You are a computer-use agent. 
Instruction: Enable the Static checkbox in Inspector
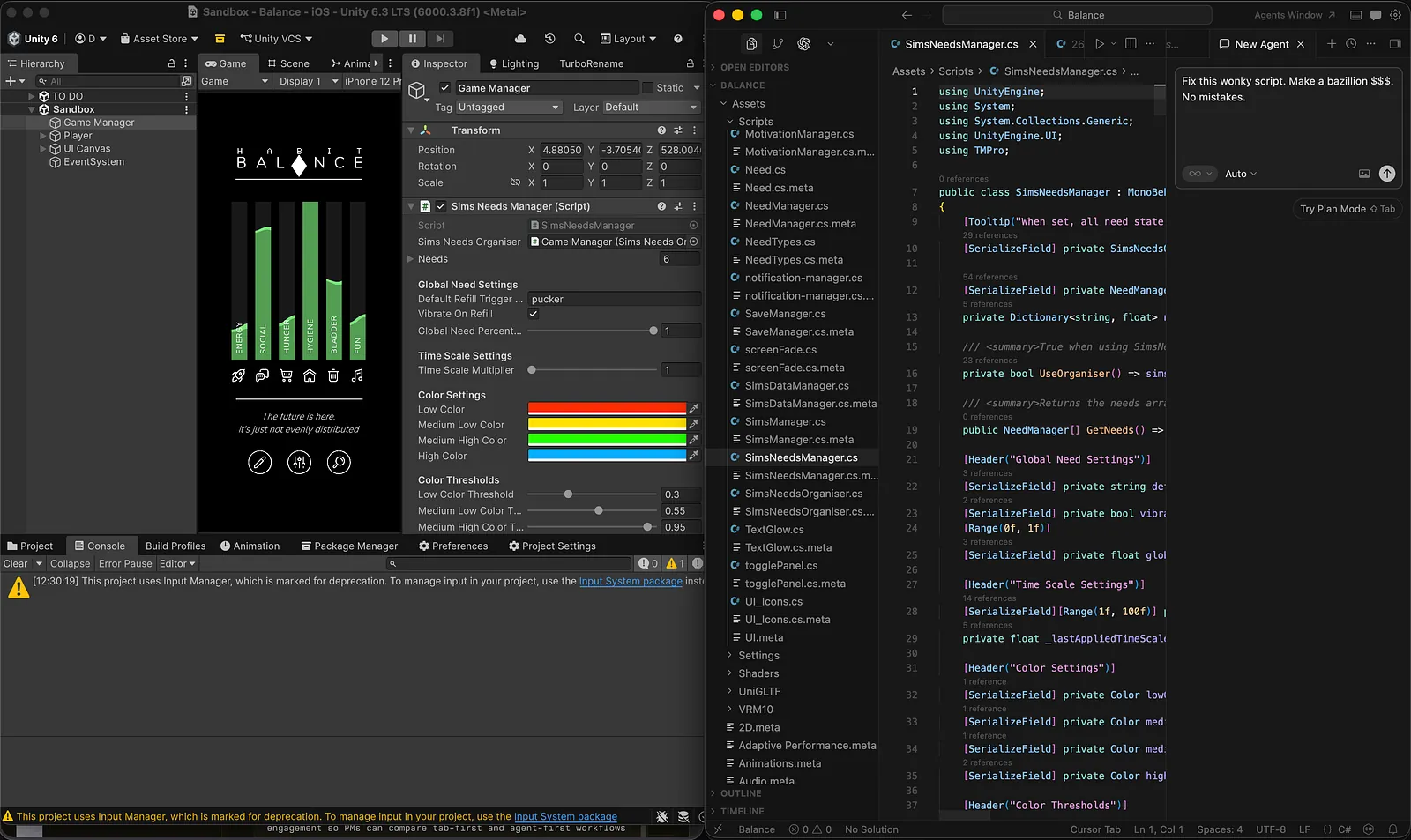[x=648, y=88]
